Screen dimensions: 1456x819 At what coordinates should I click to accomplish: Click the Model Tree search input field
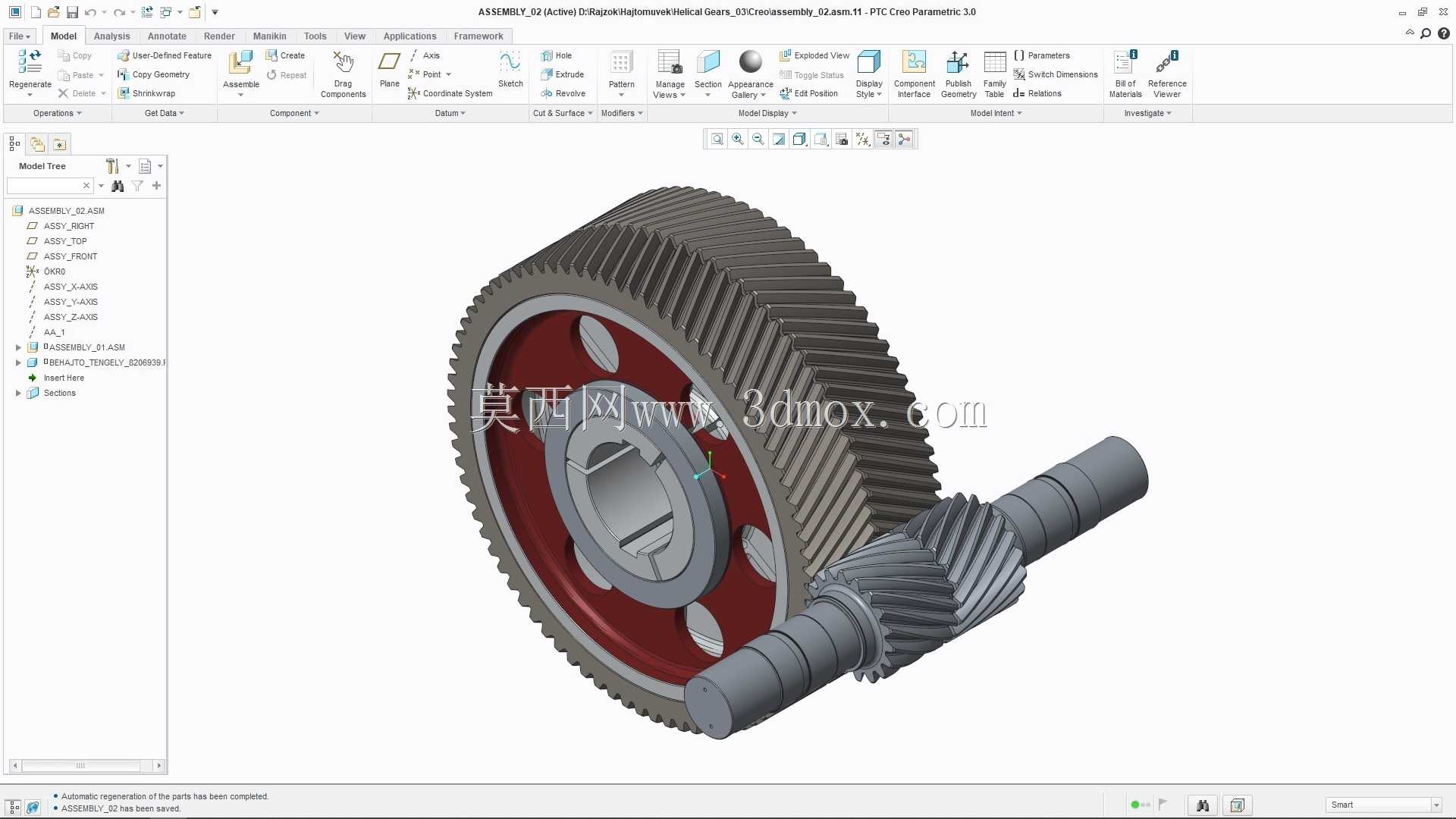point(49,186)
